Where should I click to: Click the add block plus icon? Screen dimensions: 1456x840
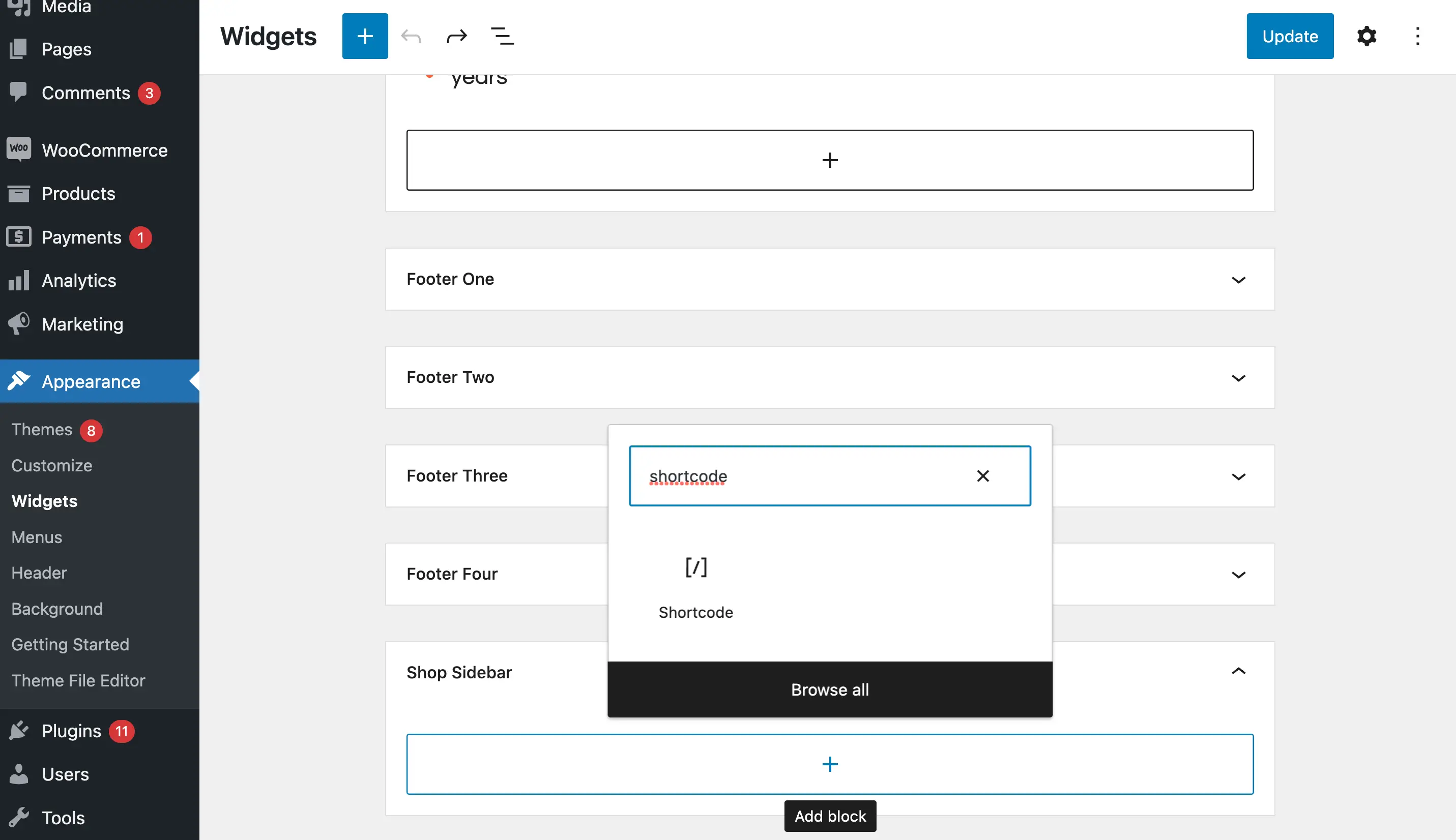pyautogui.click(x=830, y=764)
